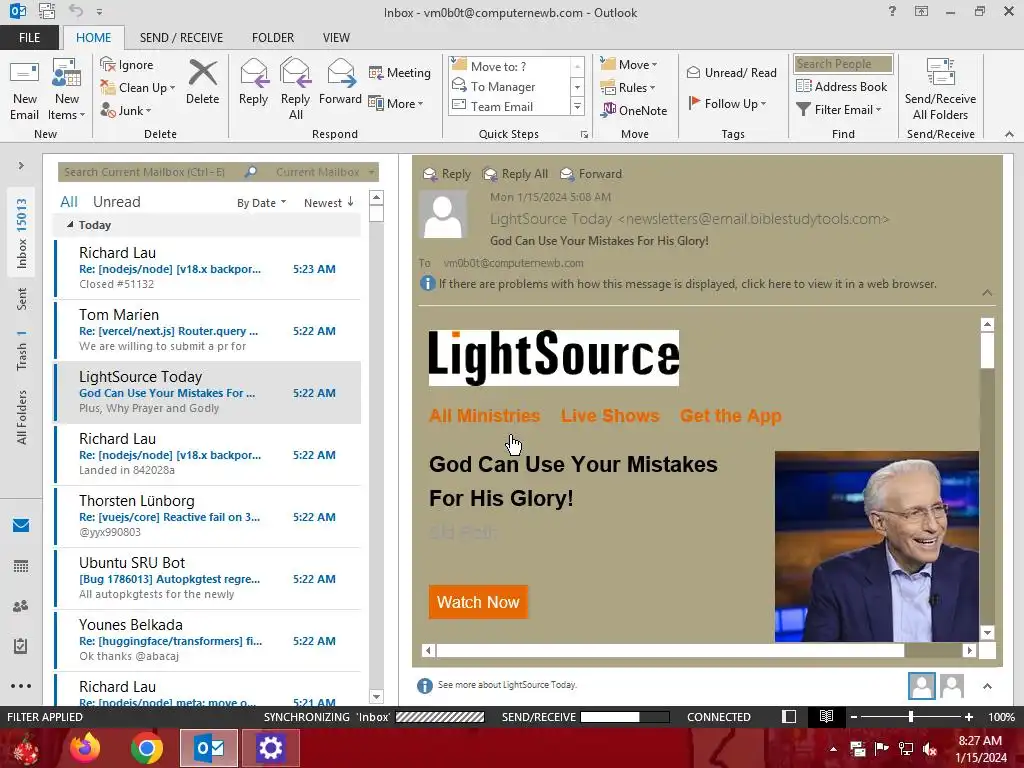Open Clean Up dropdown
This screenshot has height=768, width=1024.
coord(138,88)
